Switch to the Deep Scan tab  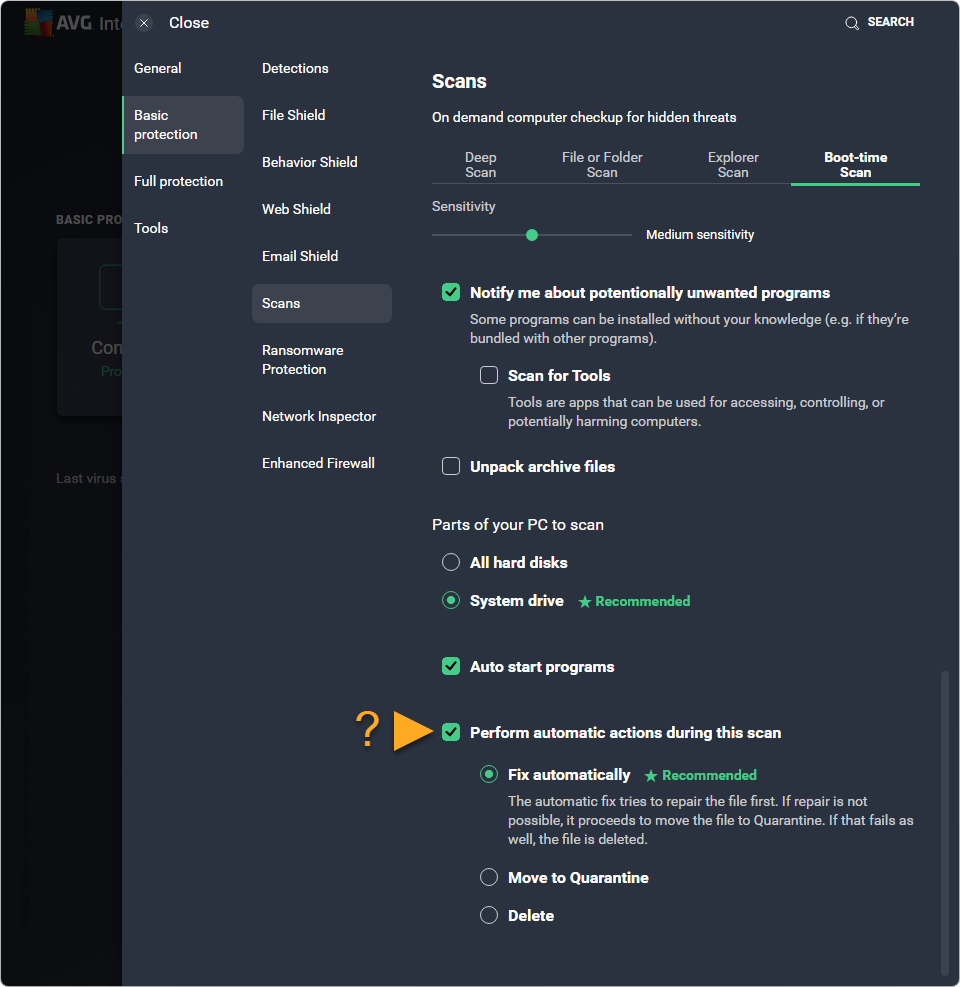pos(480,165)
